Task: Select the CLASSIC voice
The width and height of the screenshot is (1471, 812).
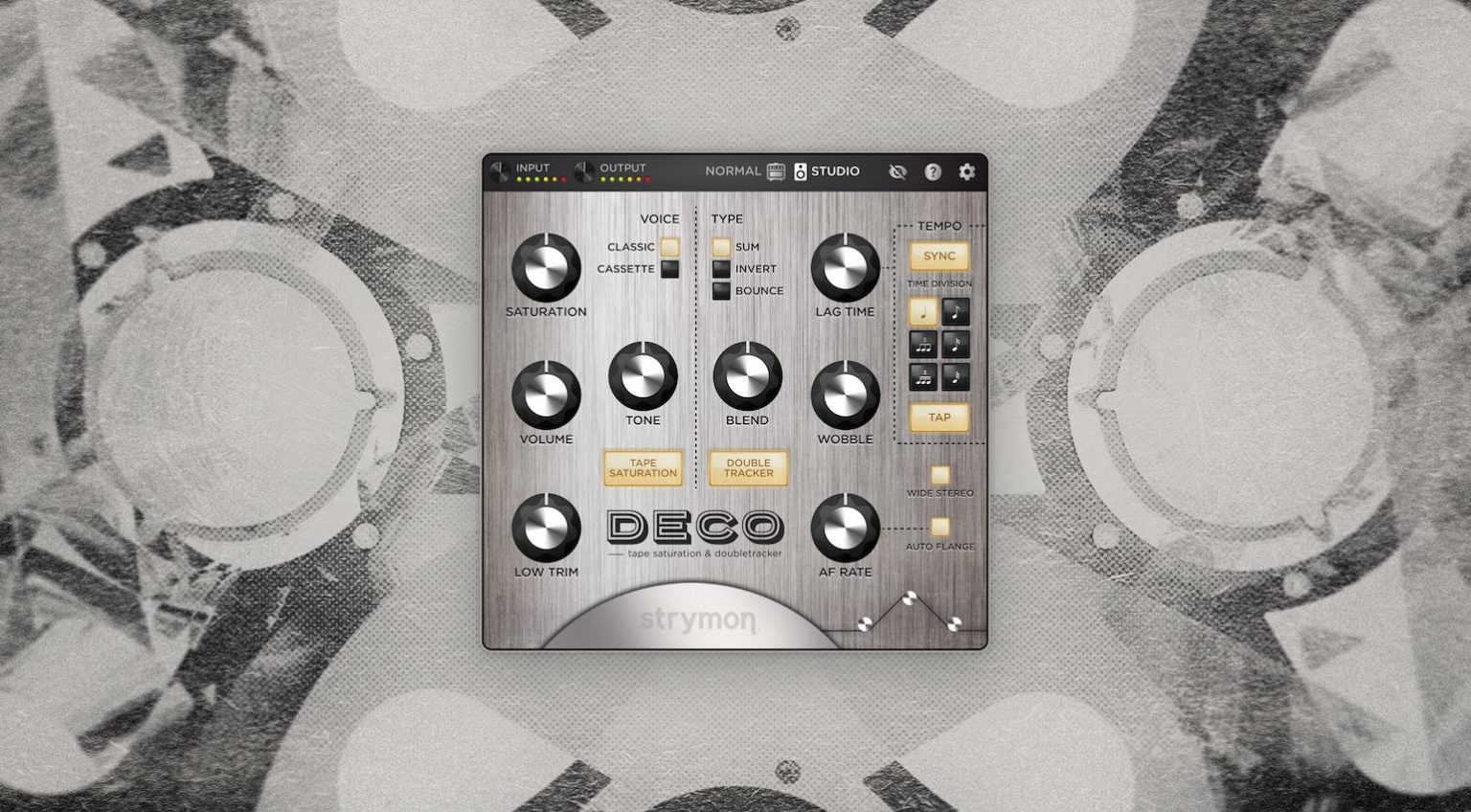Action: click(x=670, y=246)
